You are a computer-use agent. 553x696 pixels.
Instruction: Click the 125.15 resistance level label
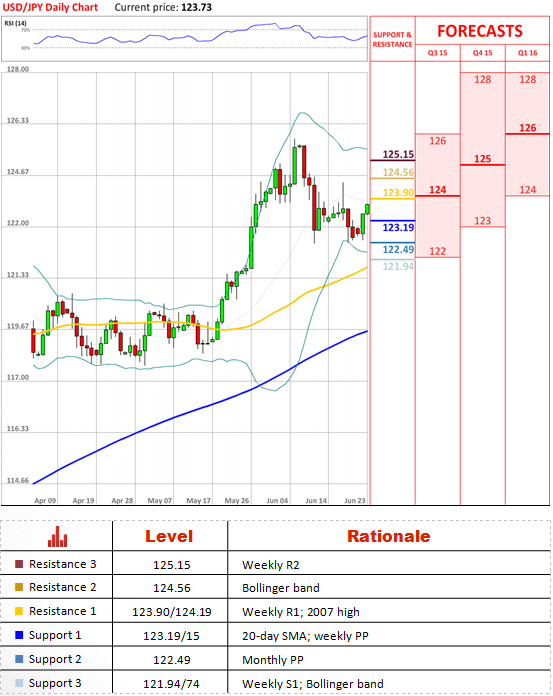click(x=398, y=154)
